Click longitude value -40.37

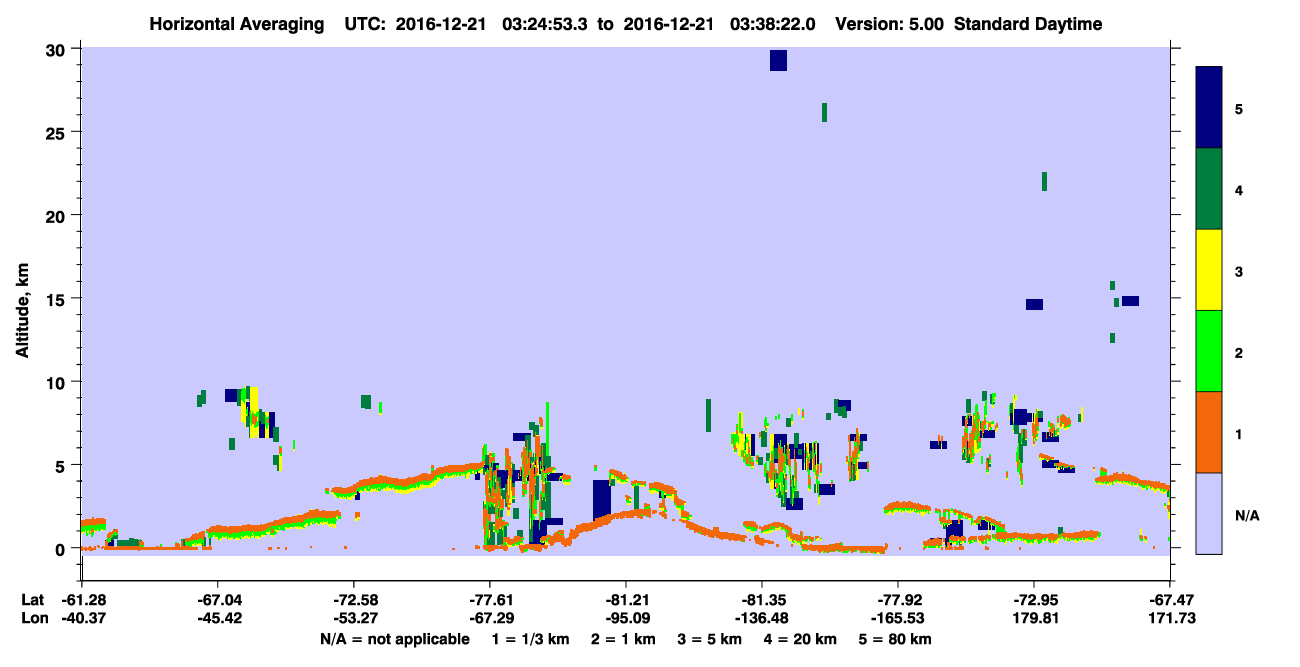pos(81,618)
